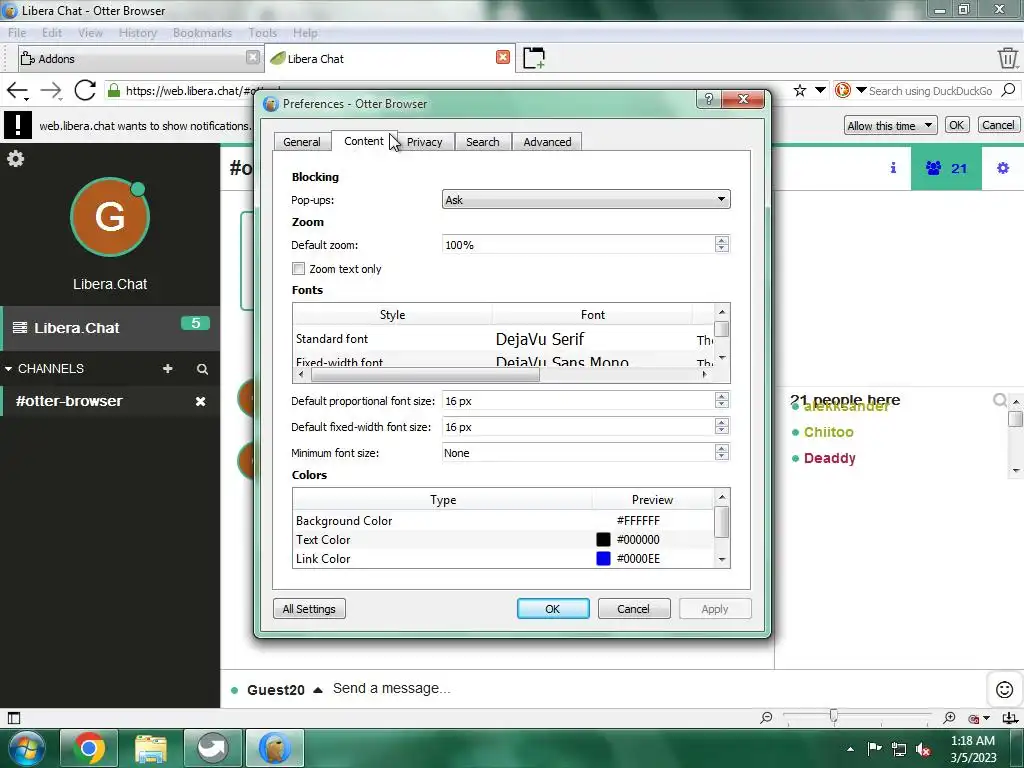Viewport: 1024px width, 768px height.
Task: Select the Standard font row
Action: click(502, 339)
